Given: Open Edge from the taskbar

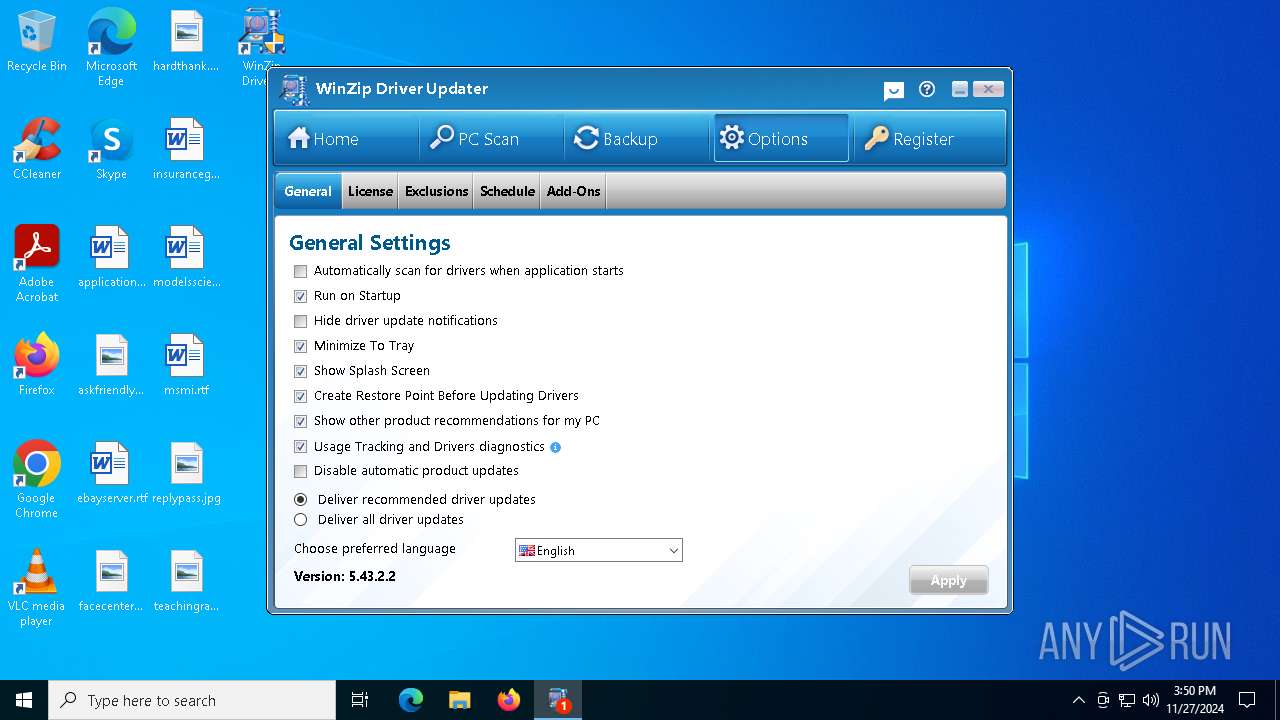Looking at the screenshot, I should tap(411, 700).
